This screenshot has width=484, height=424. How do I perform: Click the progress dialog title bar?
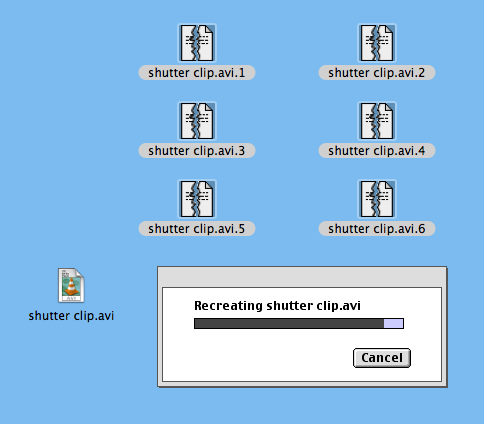[x=302, y=277]
